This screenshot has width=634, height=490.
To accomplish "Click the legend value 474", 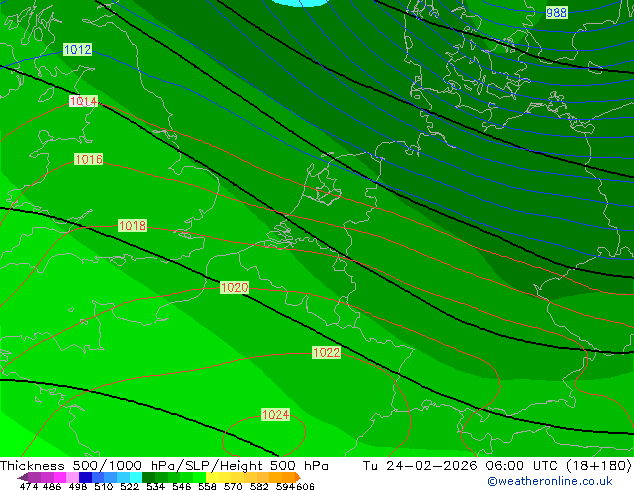I will pyautogui.click(x=29, y=486).
